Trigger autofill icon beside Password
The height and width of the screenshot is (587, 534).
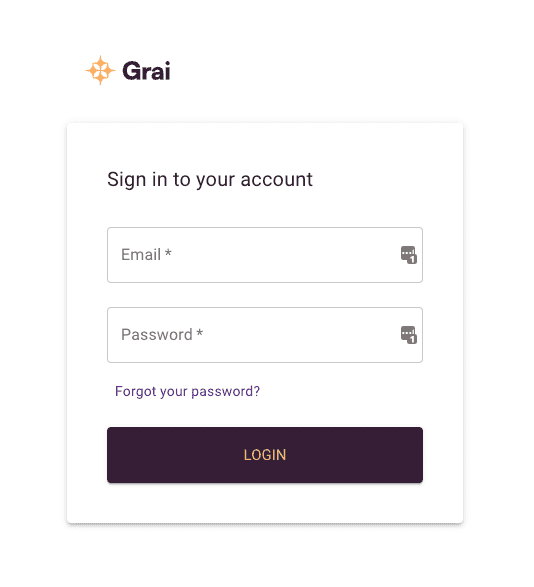(x=409, y=335)
